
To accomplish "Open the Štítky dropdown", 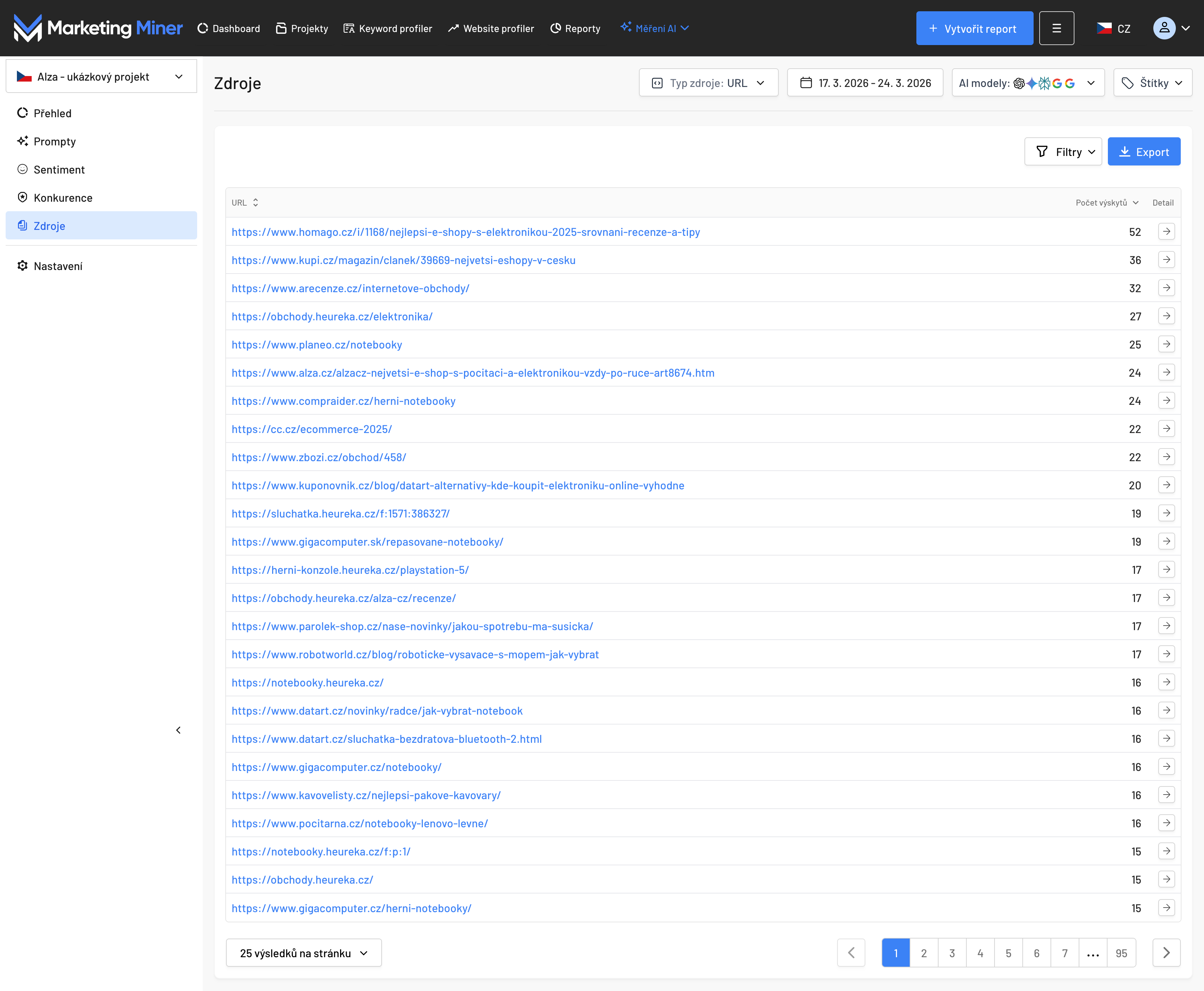I will click(1152, 83).
